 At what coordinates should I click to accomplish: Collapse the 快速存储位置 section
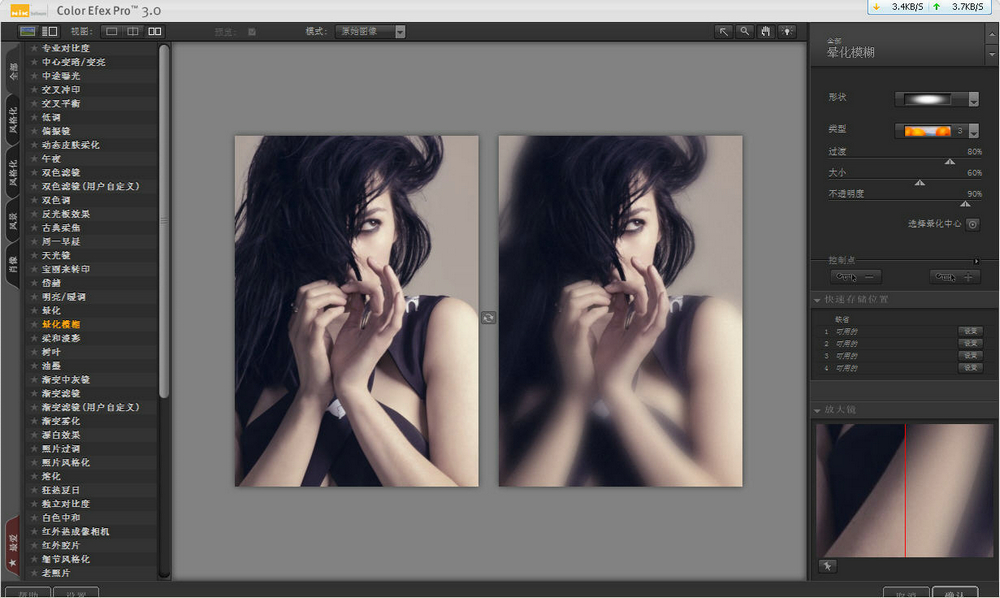815,299
